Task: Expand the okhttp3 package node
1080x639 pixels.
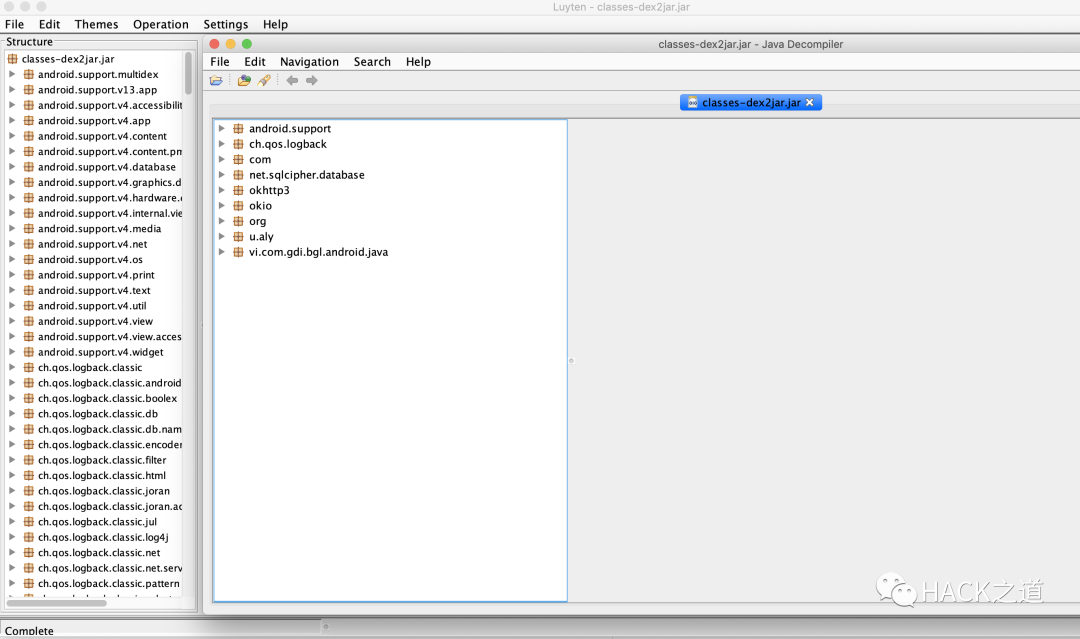Action: pyautogui.click(x=222, y=190)
